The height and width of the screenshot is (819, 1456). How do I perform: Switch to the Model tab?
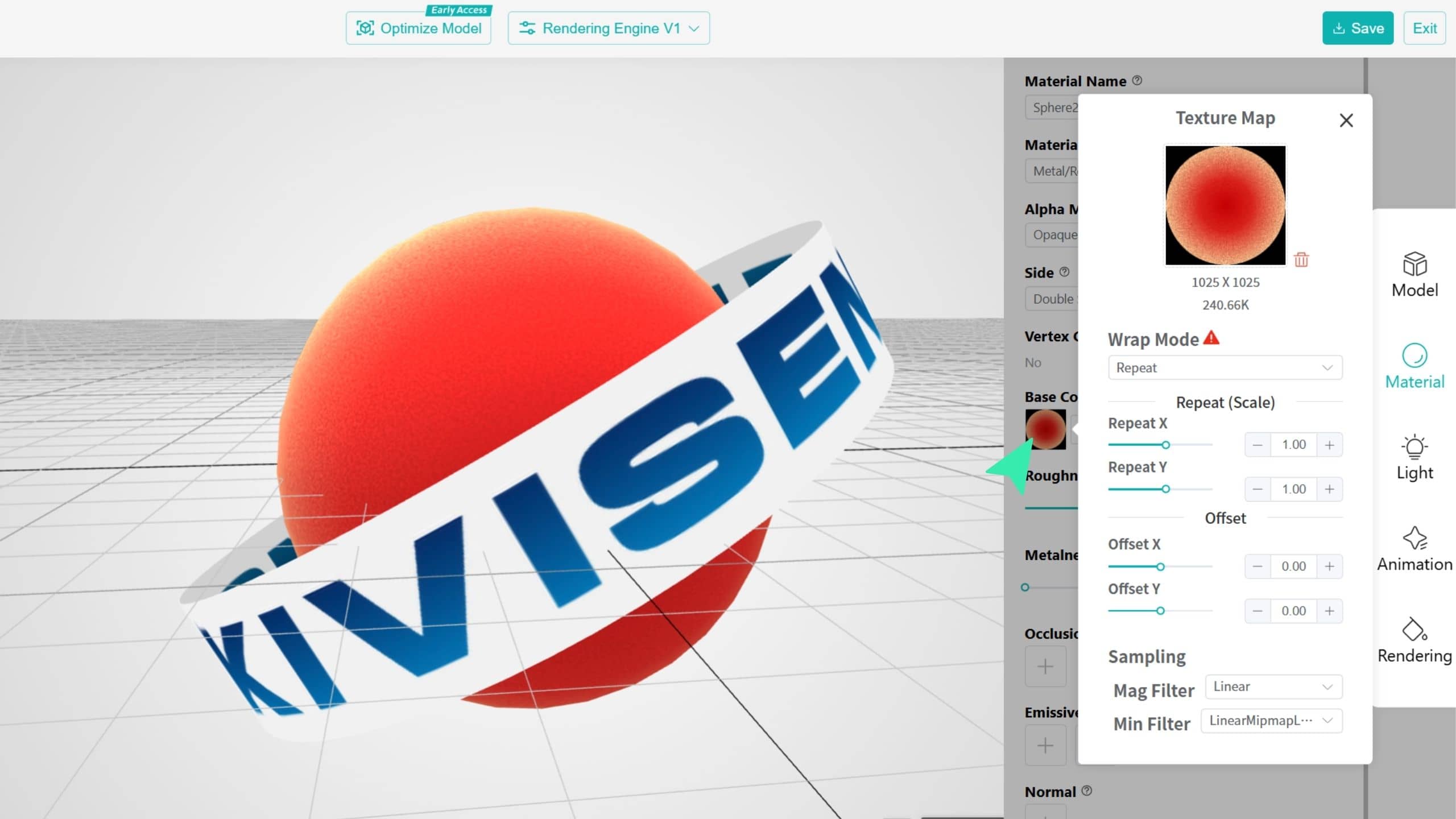[1414, 275]
